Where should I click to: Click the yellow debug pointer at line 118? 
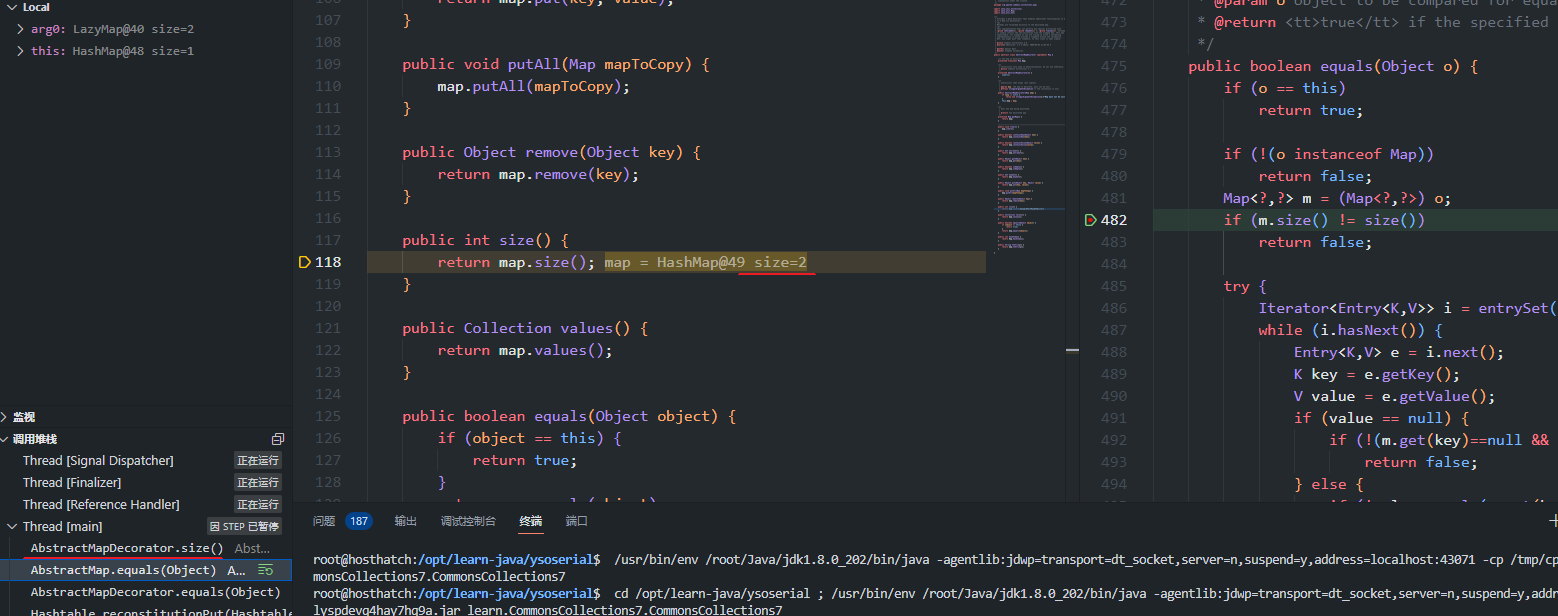(305, 262)
